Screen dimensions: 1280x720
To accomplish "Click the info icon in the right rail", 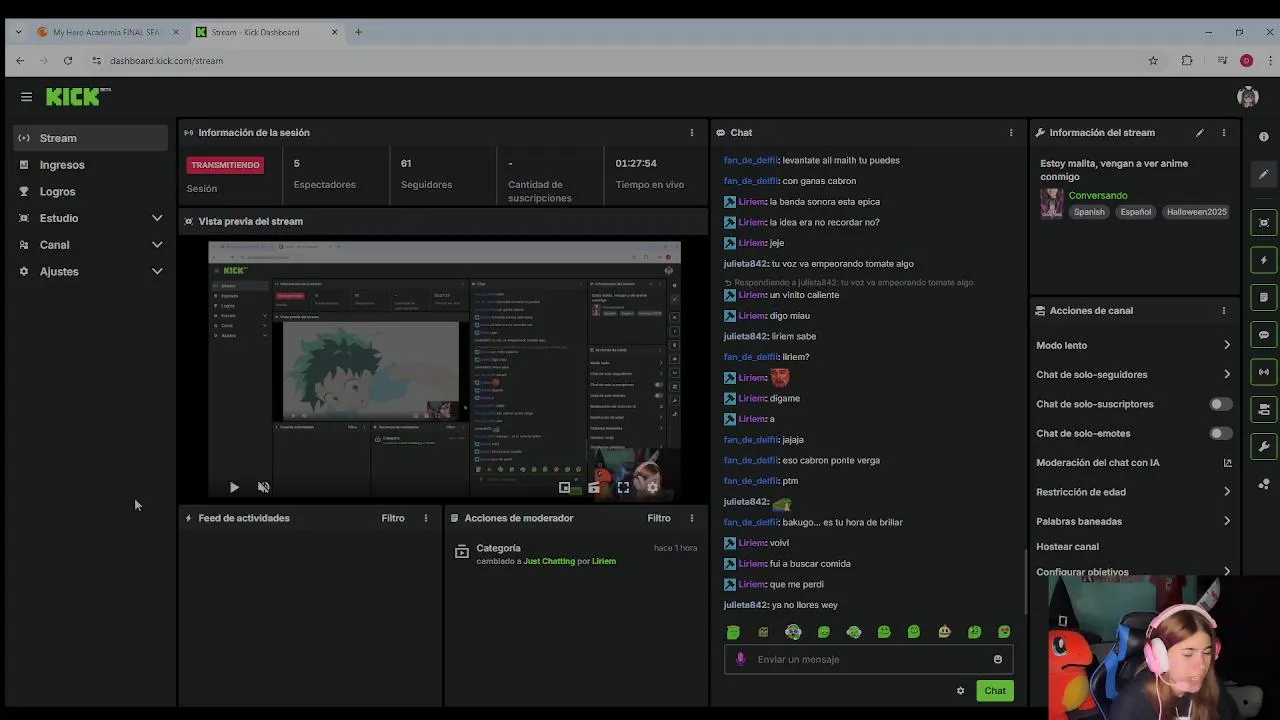I will [1264, 137].
